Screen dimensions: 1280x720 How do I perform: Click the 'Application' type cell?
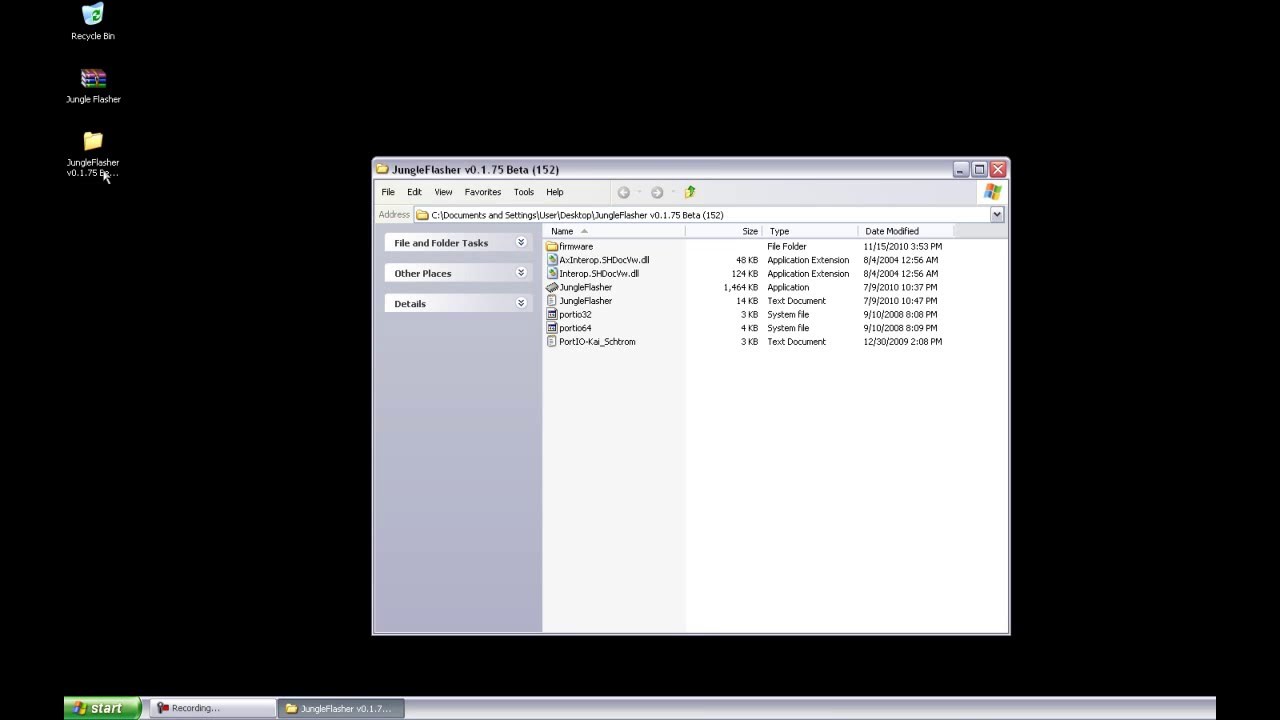[788, 288]
